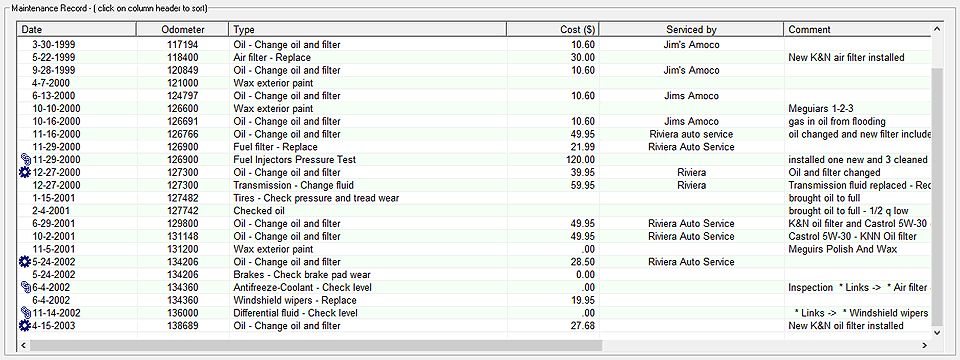Click 'Brakes - Check brake pad wear'
The image size is (960, 360).
coord(302,275)
